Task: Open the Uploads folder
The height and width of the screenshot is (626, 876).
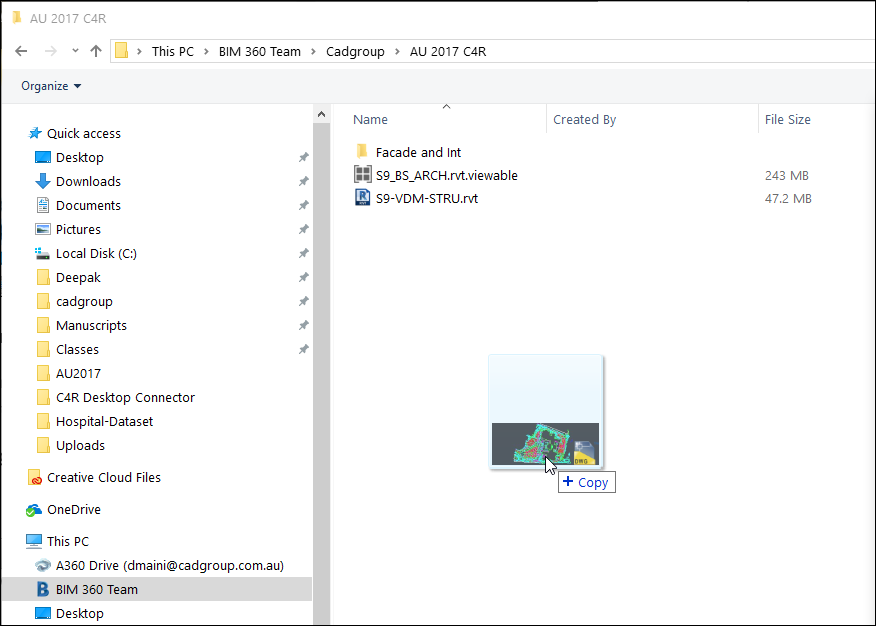Action: 80,446
